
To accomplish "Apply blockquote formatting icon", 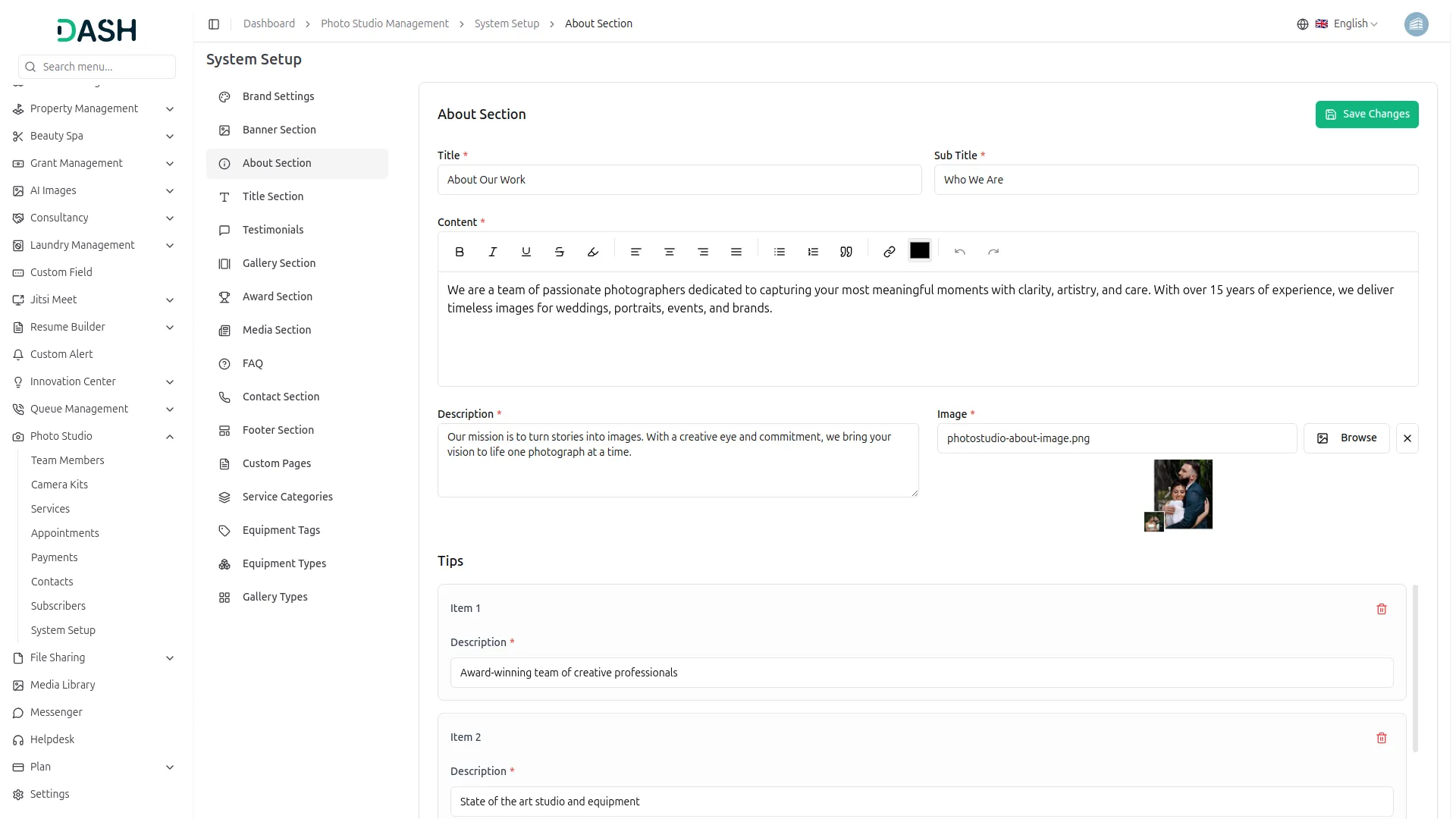I will 846,252.
